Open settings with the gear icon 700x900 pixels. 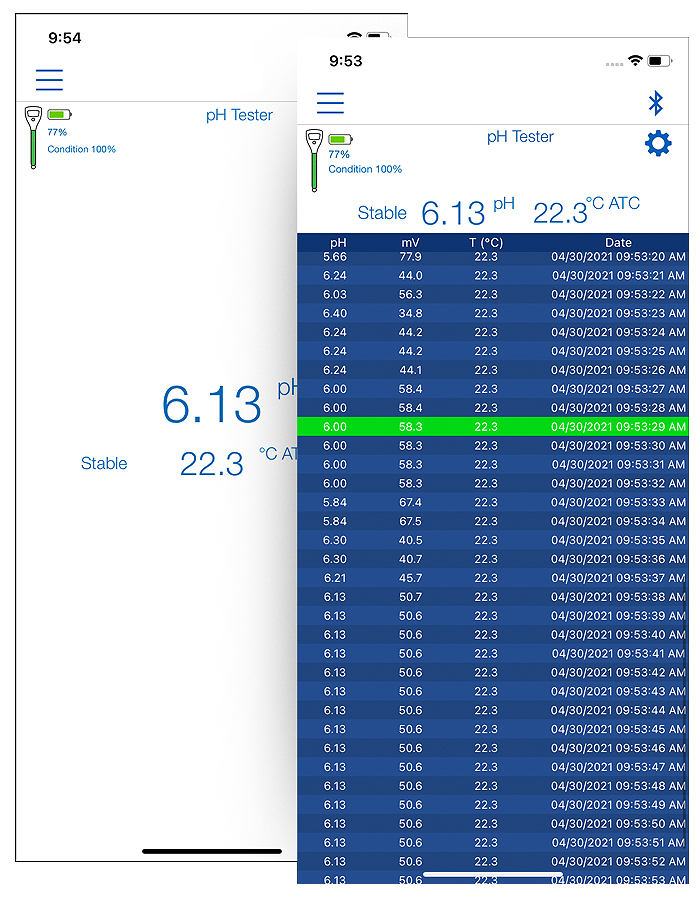658,144
